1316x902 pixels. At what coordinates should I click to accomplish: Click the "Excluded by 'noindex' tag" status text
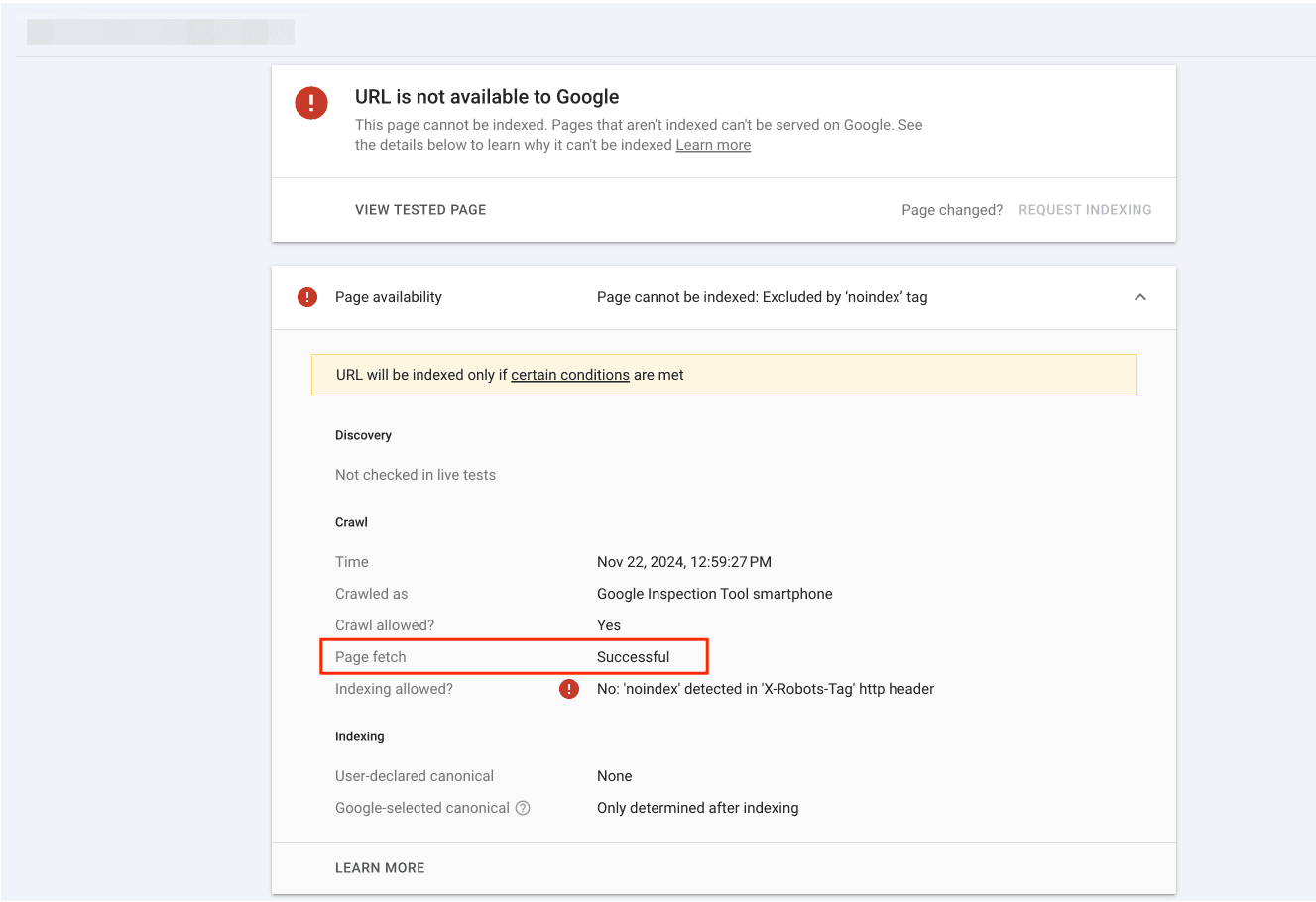click(x=762, y=296)
